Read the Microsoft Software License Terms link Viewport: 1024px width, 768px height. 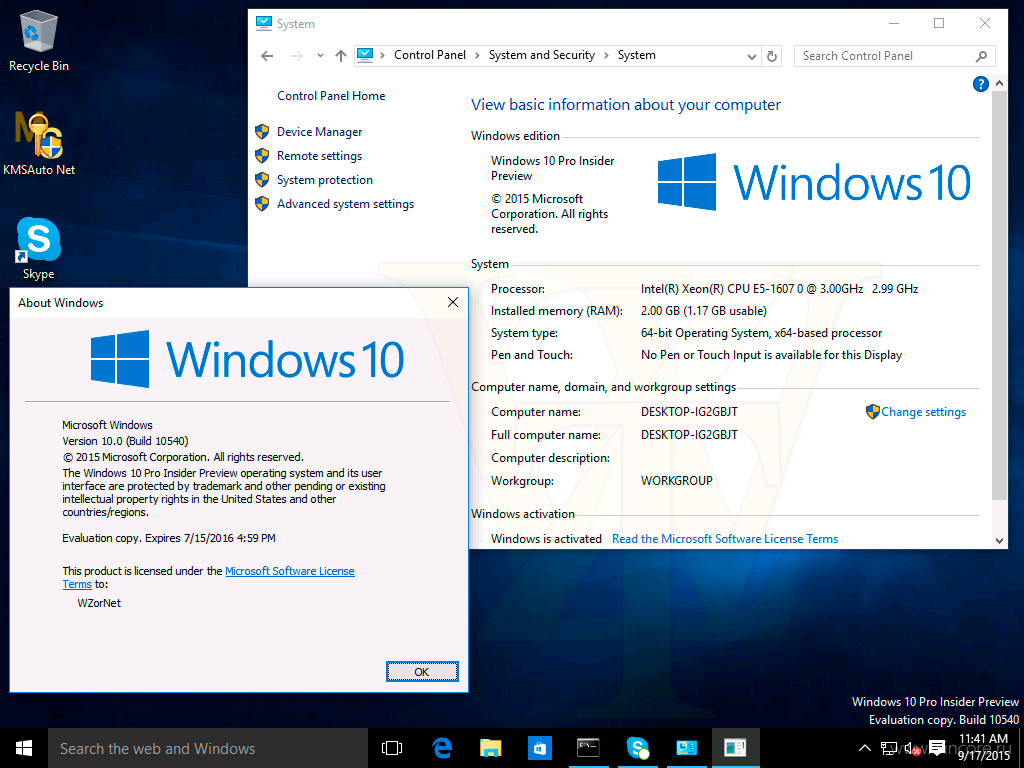pos(725,539)
